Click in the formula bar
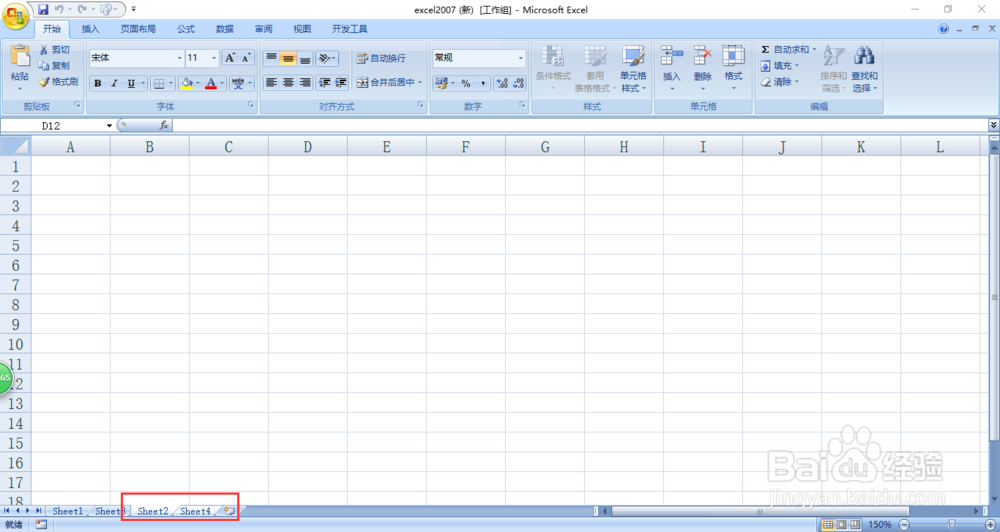This screenshot has height=532, width=1000. pyautogui.click(x=579, y=126)
